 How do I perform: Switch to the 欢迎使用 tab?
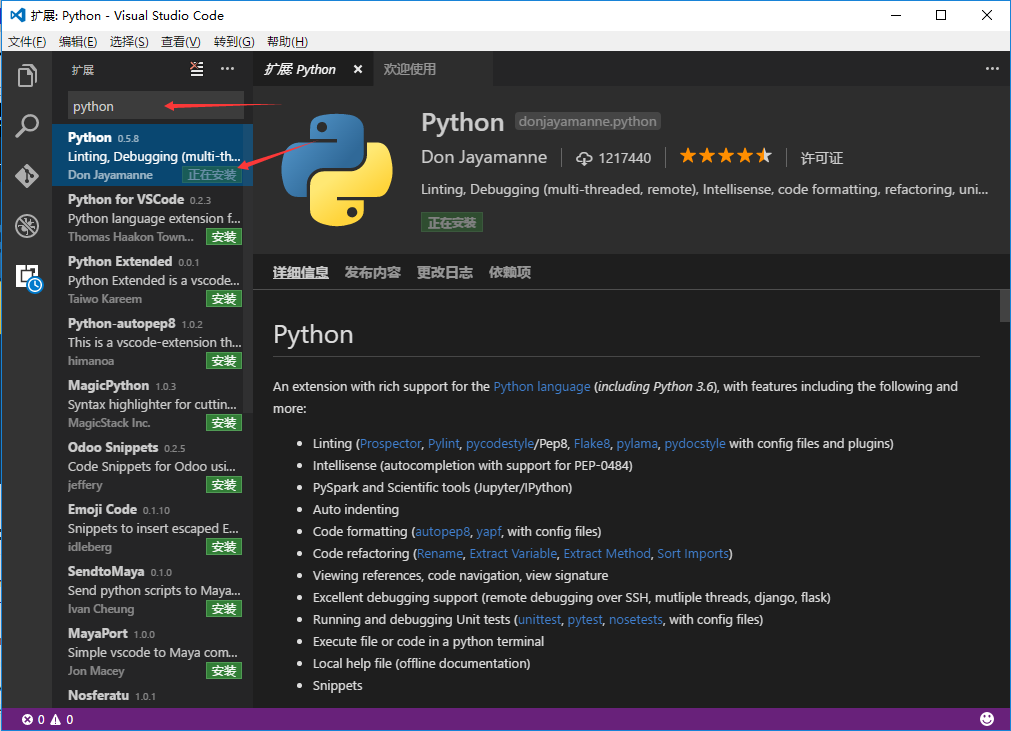coord(410,69)
